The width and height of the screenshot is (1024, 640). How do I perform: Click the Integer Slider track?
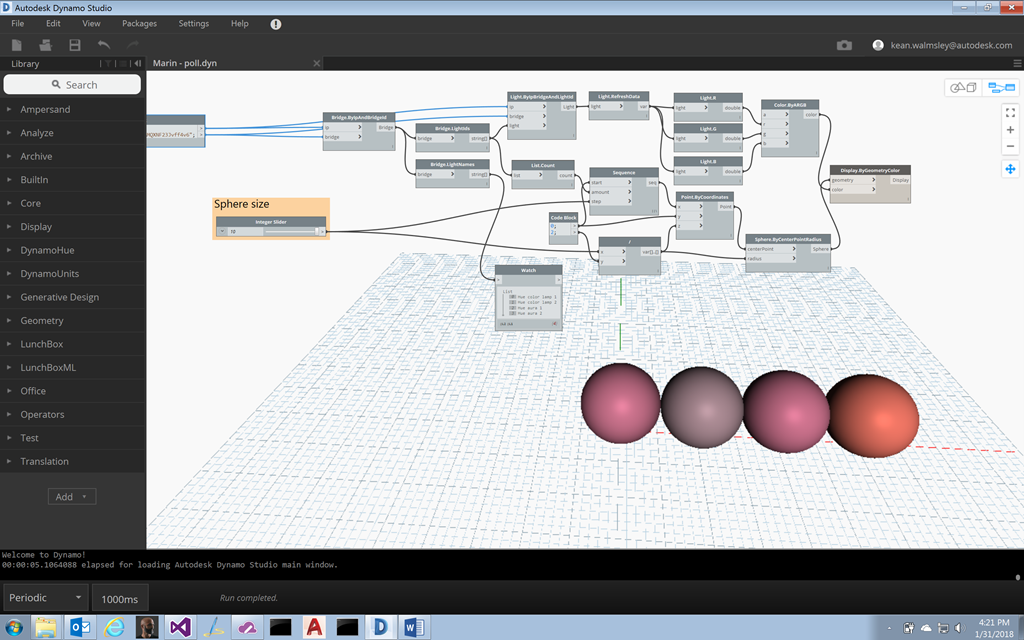coord(289,231)
